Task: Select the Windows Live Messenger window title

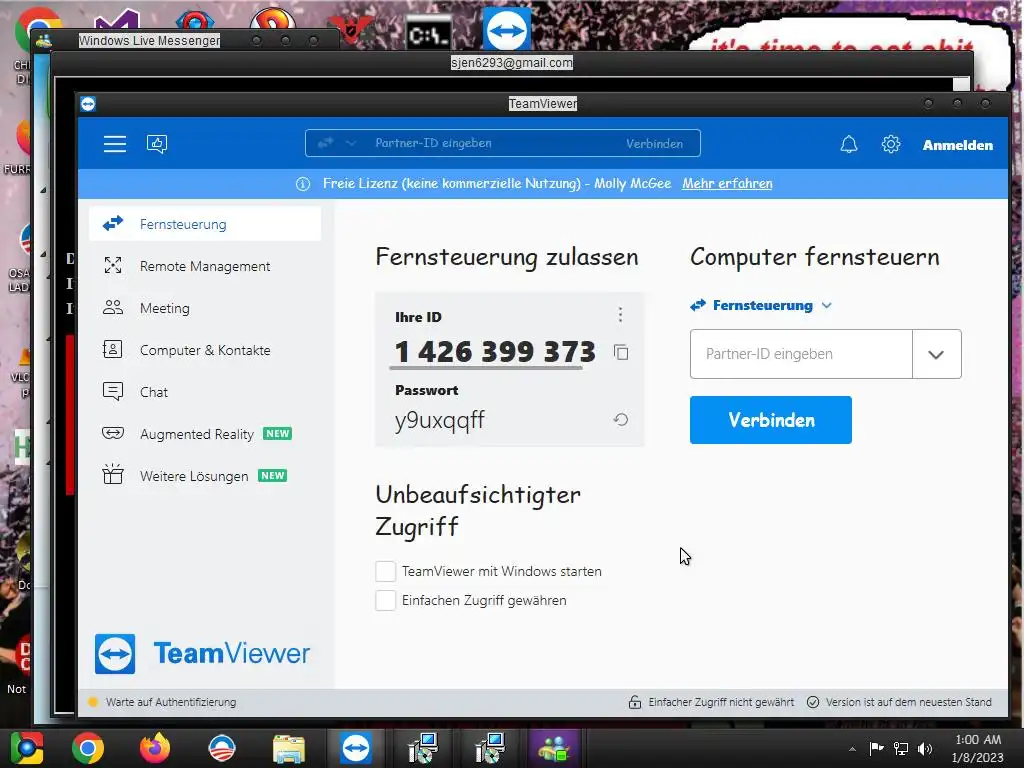Action: (150, 40)
